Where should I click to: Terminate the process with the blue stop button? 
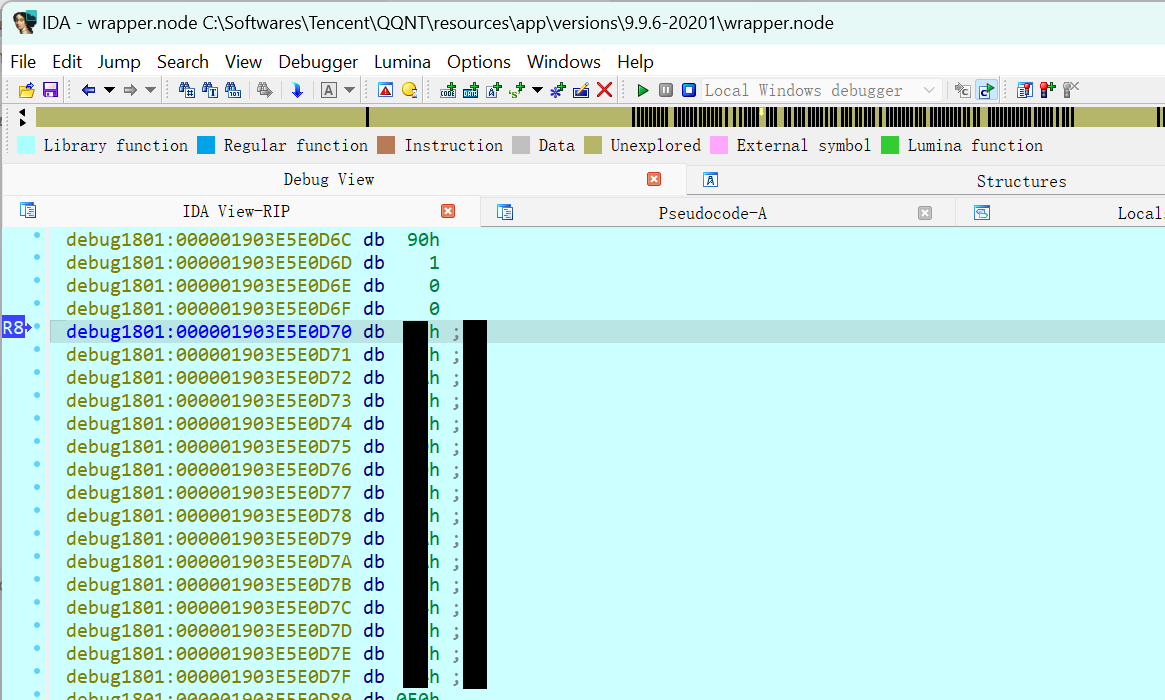[x=689, y=91]
